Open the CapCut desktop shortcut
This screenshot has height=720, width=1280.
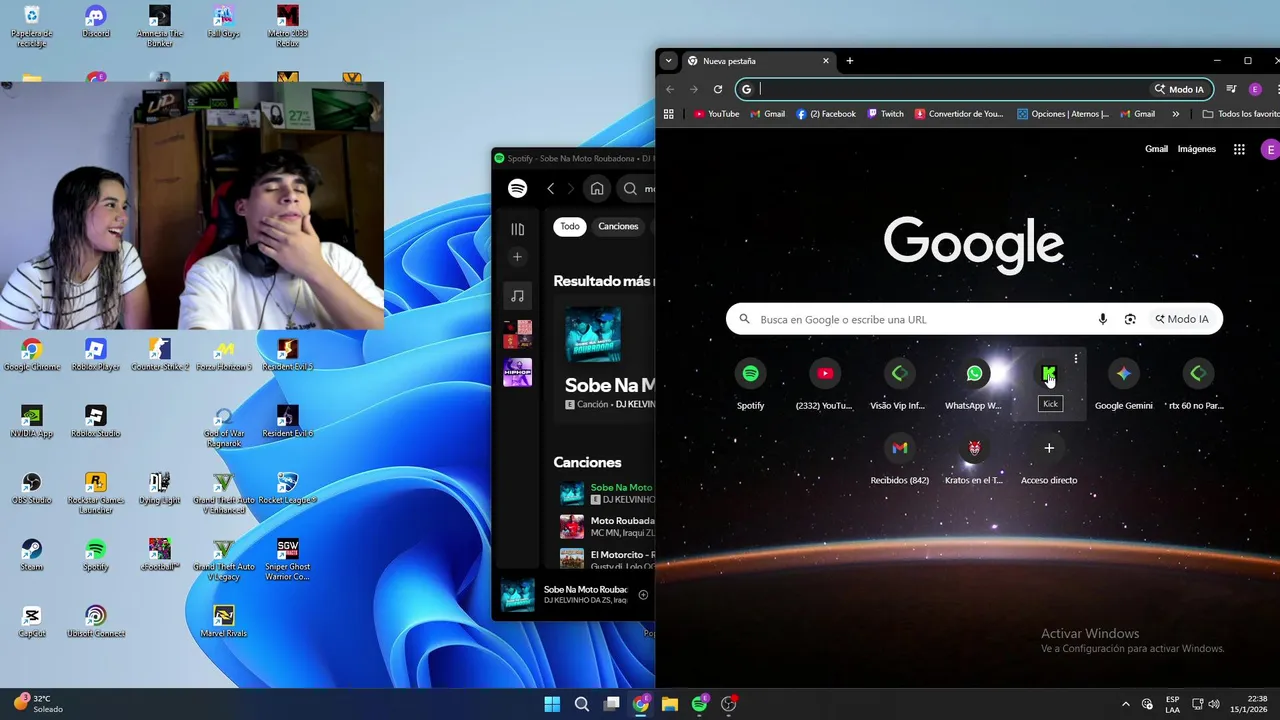pyautogui.click(x=31, y=621)
